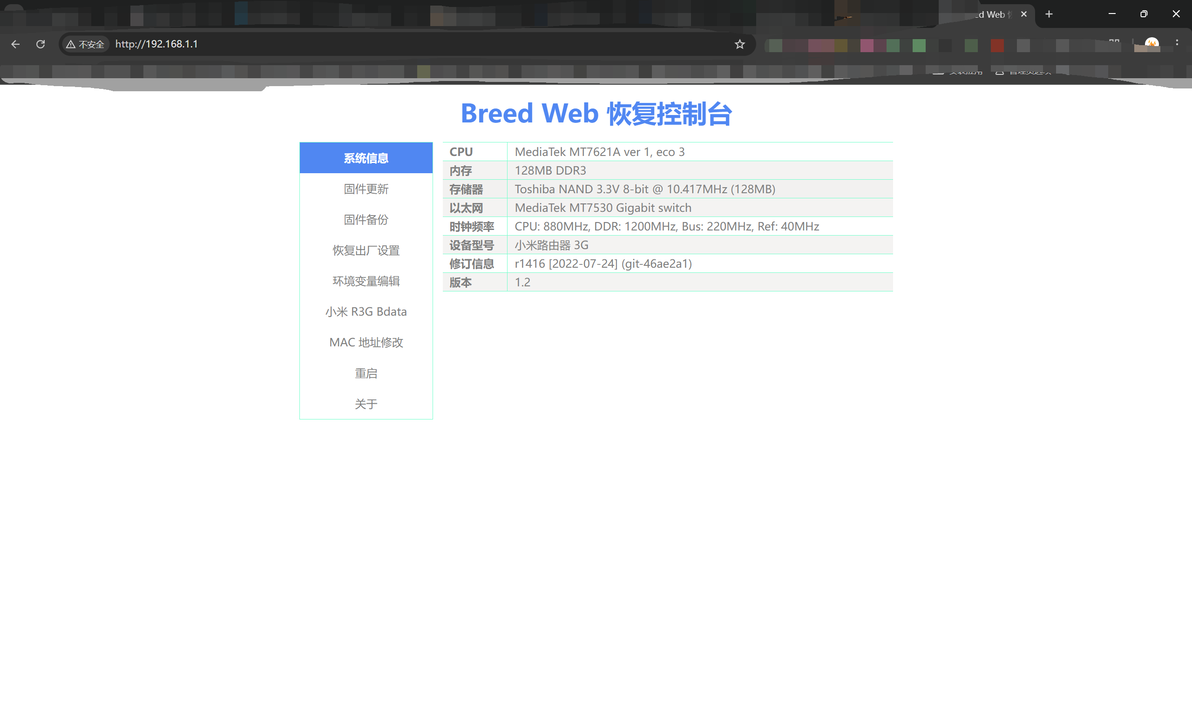Open 环境变量编辑 in the sidebar
Screen dimensions: 1192x717
[366, 281]
